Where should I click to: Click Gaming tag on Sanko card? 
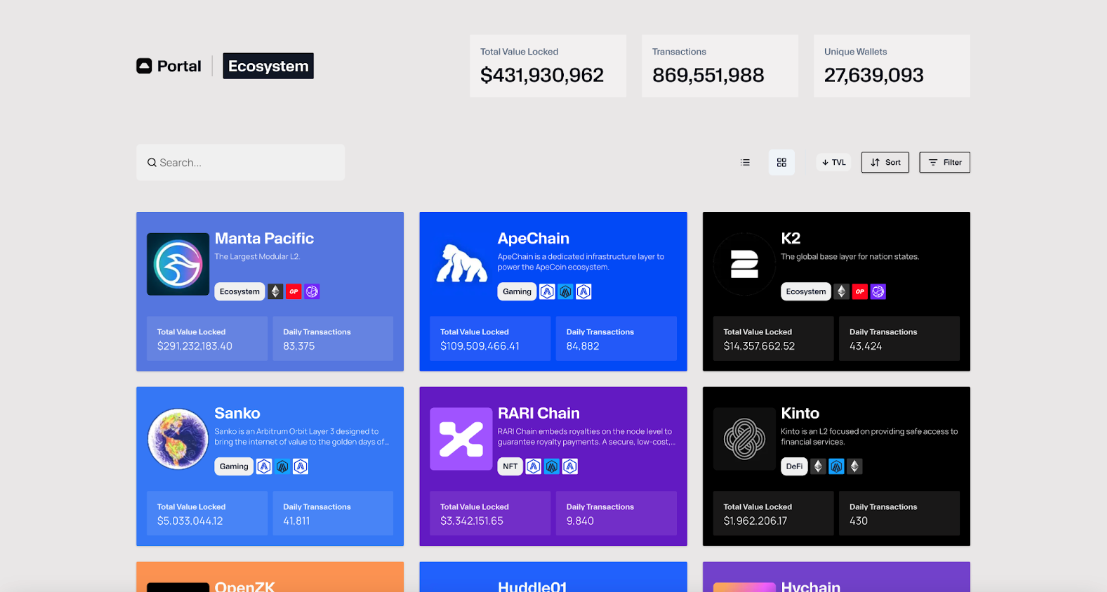click(x=234, y=466)
